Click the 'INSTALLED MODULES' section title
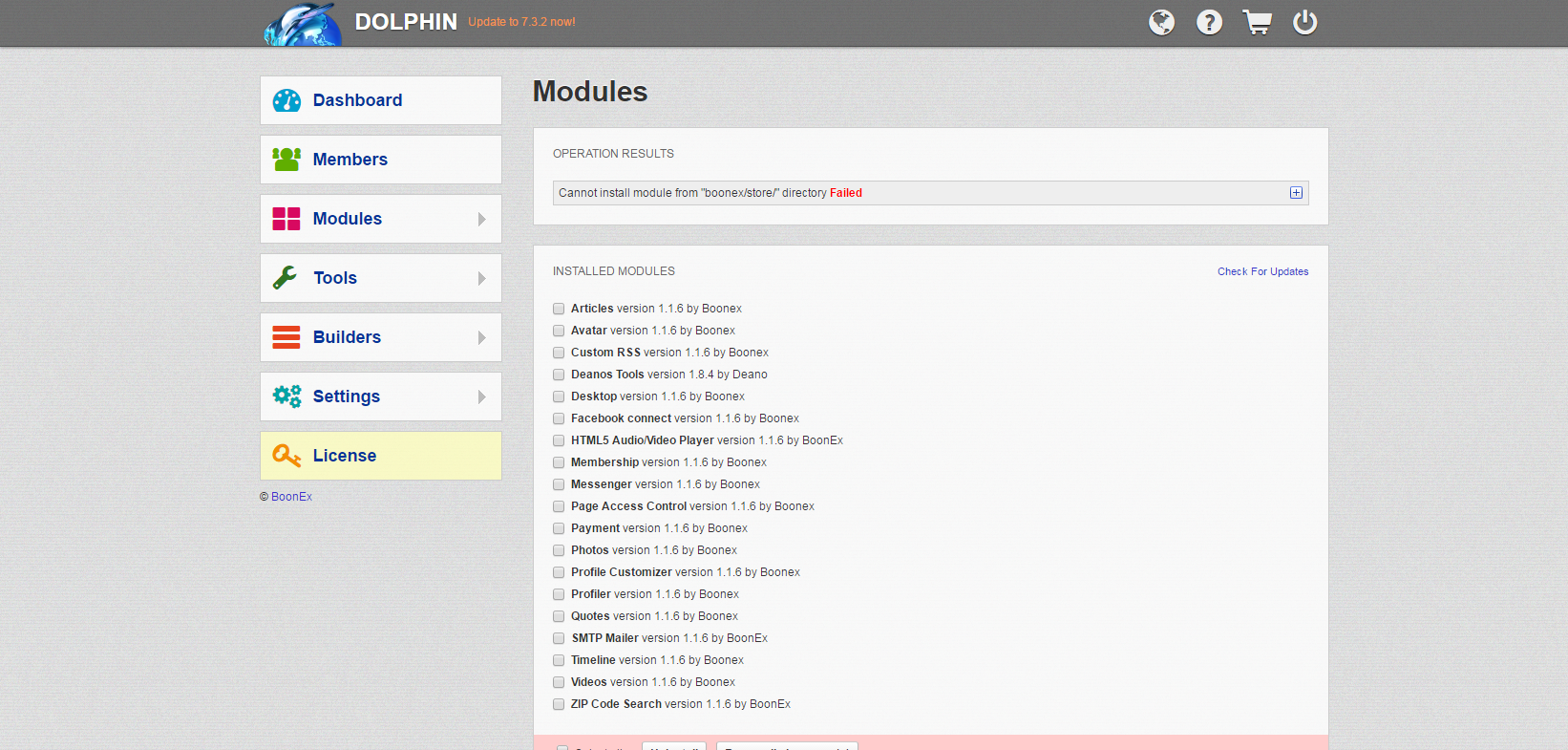The width and height of the screenshot is (1568, 750). (x=614, y=271)
